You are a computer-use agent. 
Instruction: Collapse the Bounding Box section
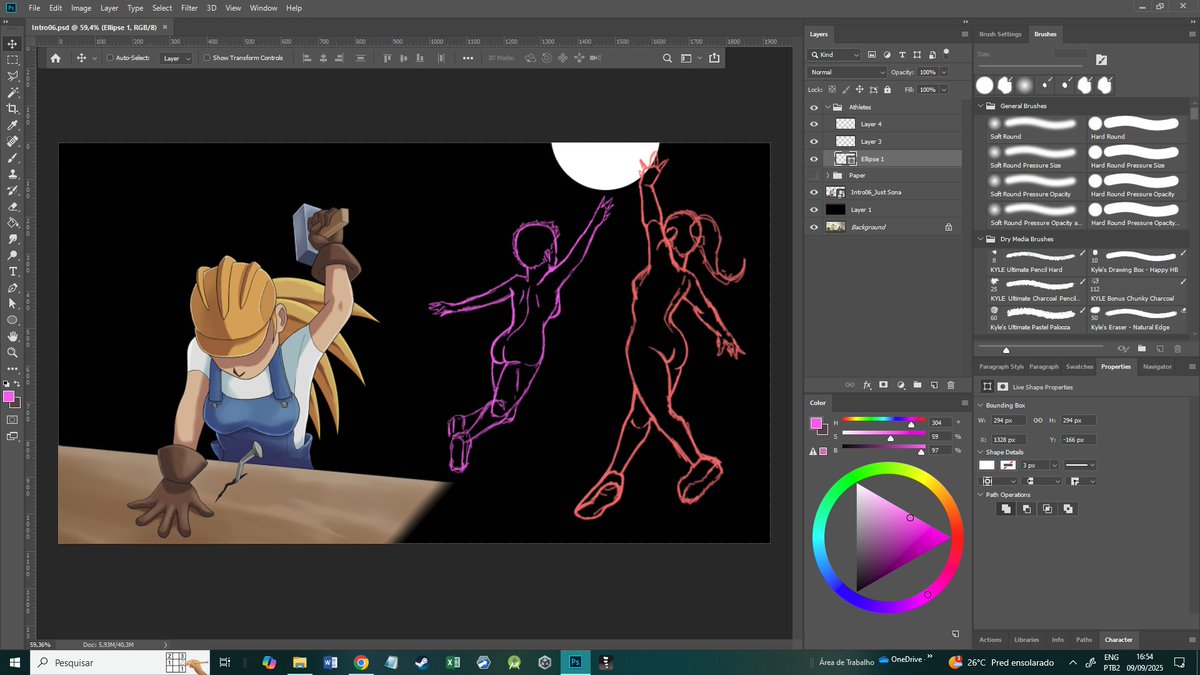click(980, 405)
